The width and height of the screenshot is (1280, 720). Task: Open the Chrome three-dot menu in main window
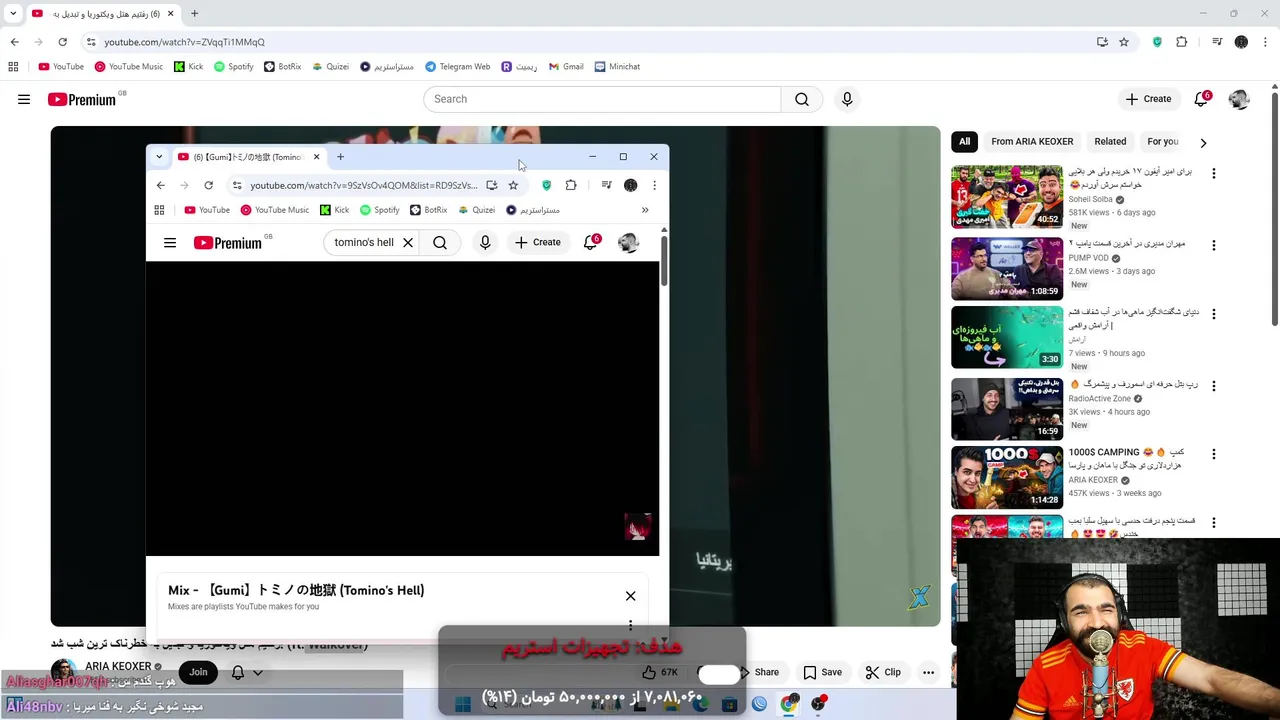(x=1265, y=42)
